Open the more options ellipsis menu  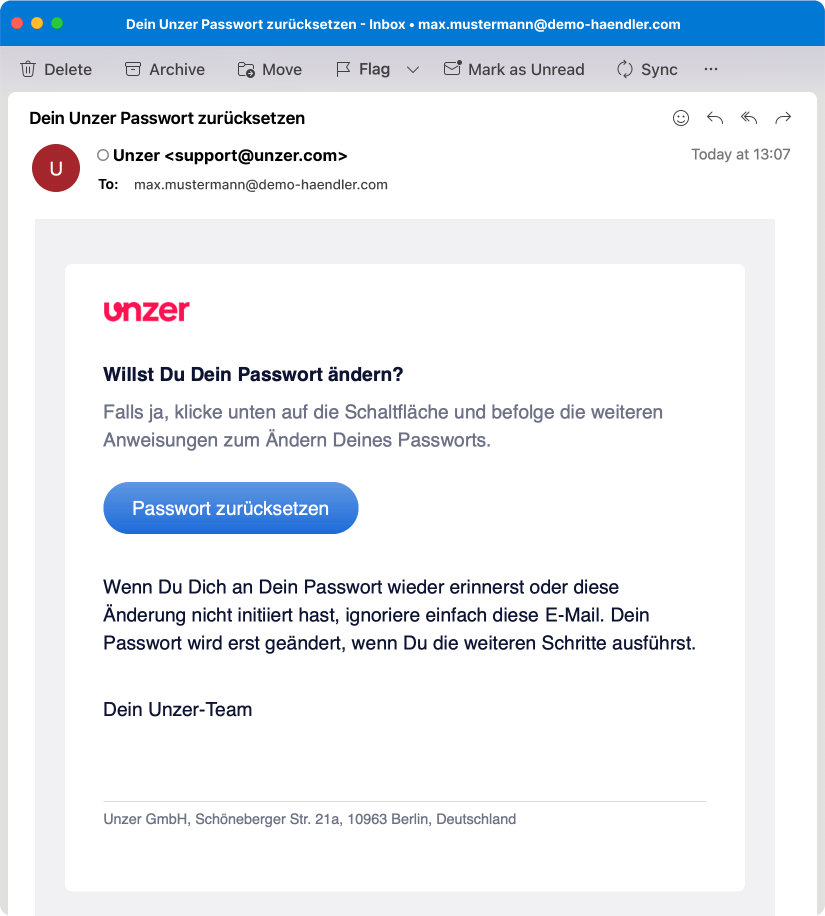(x=711, y=69)
